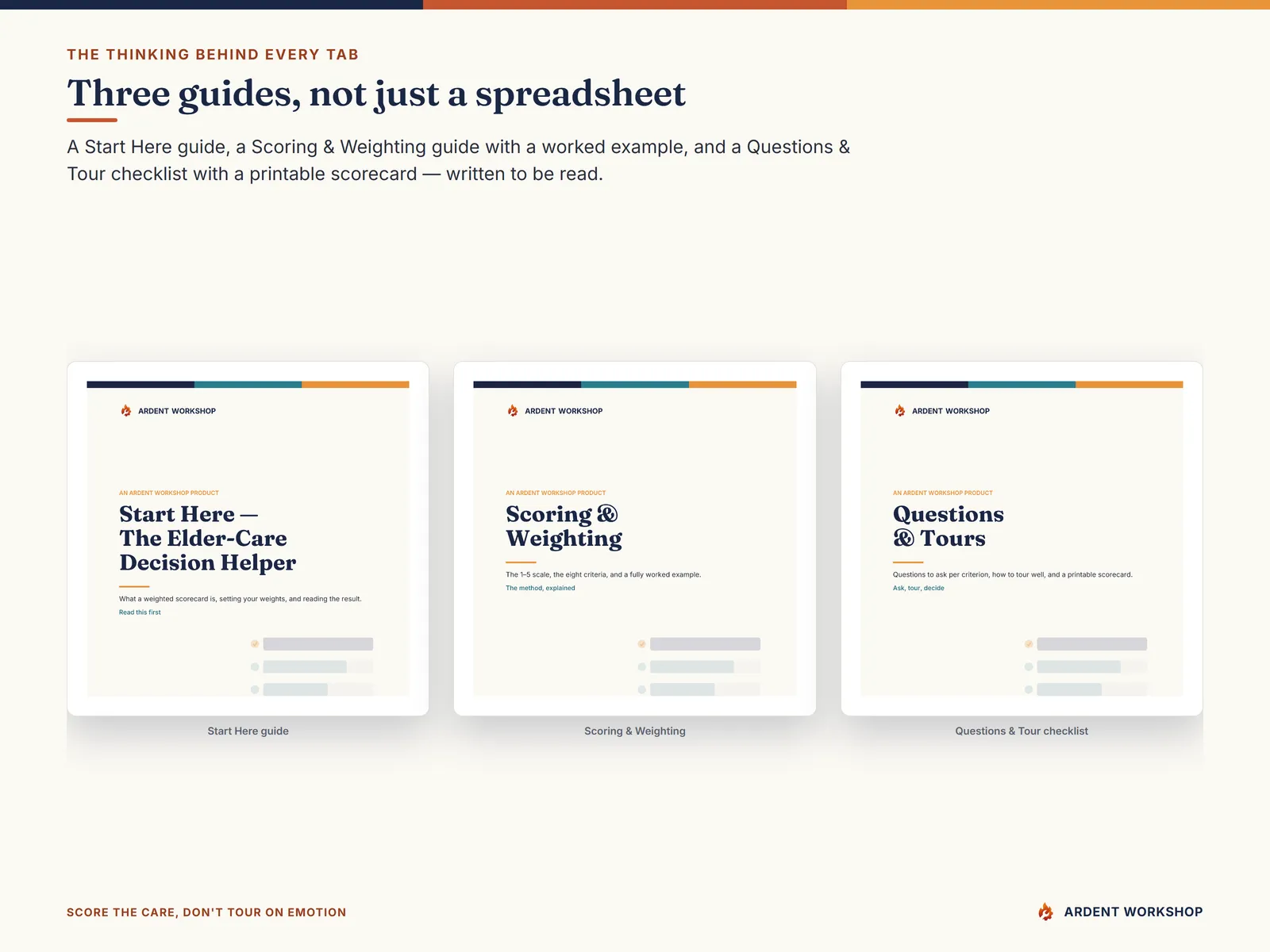
Task: Click the 'The method, explained' link
Action: click(x=541, y=588)
